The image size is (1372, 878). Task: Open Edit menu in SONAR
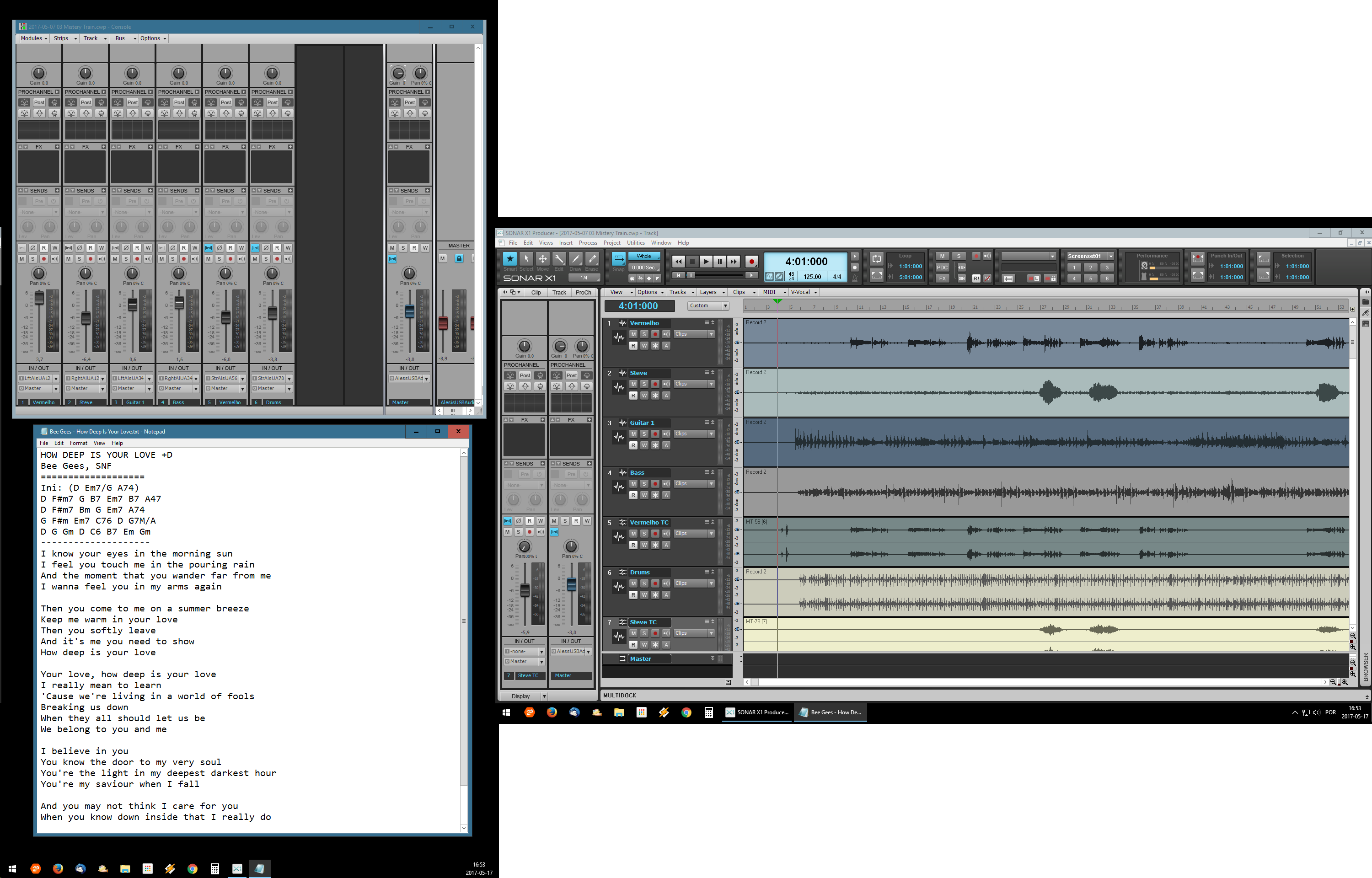click(528, 243)
